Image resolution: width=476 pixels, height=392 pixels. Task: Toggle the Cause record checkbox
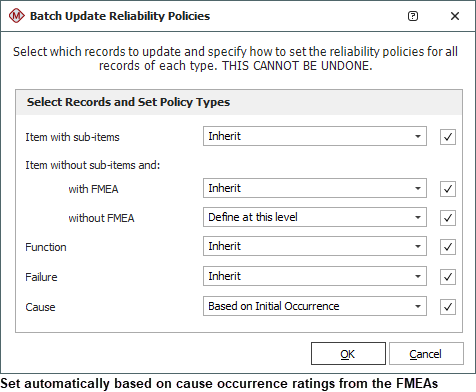click(x=448, y=307)
